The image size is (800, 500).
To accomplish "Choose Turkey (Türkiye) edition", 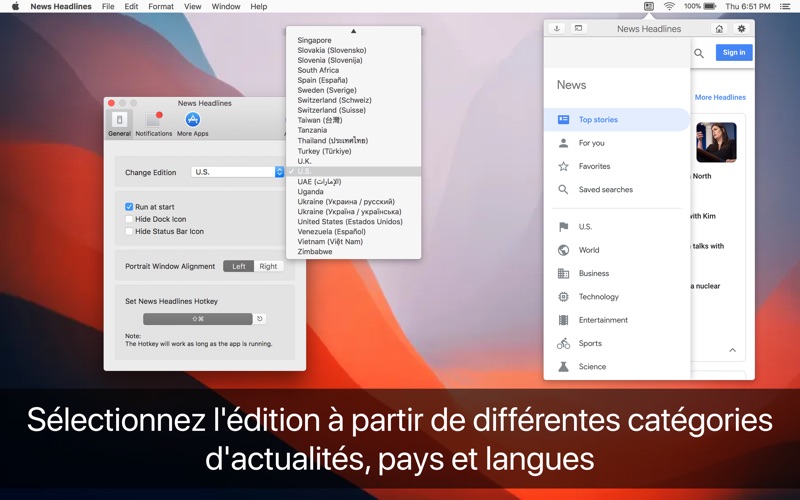I will 354,151.
